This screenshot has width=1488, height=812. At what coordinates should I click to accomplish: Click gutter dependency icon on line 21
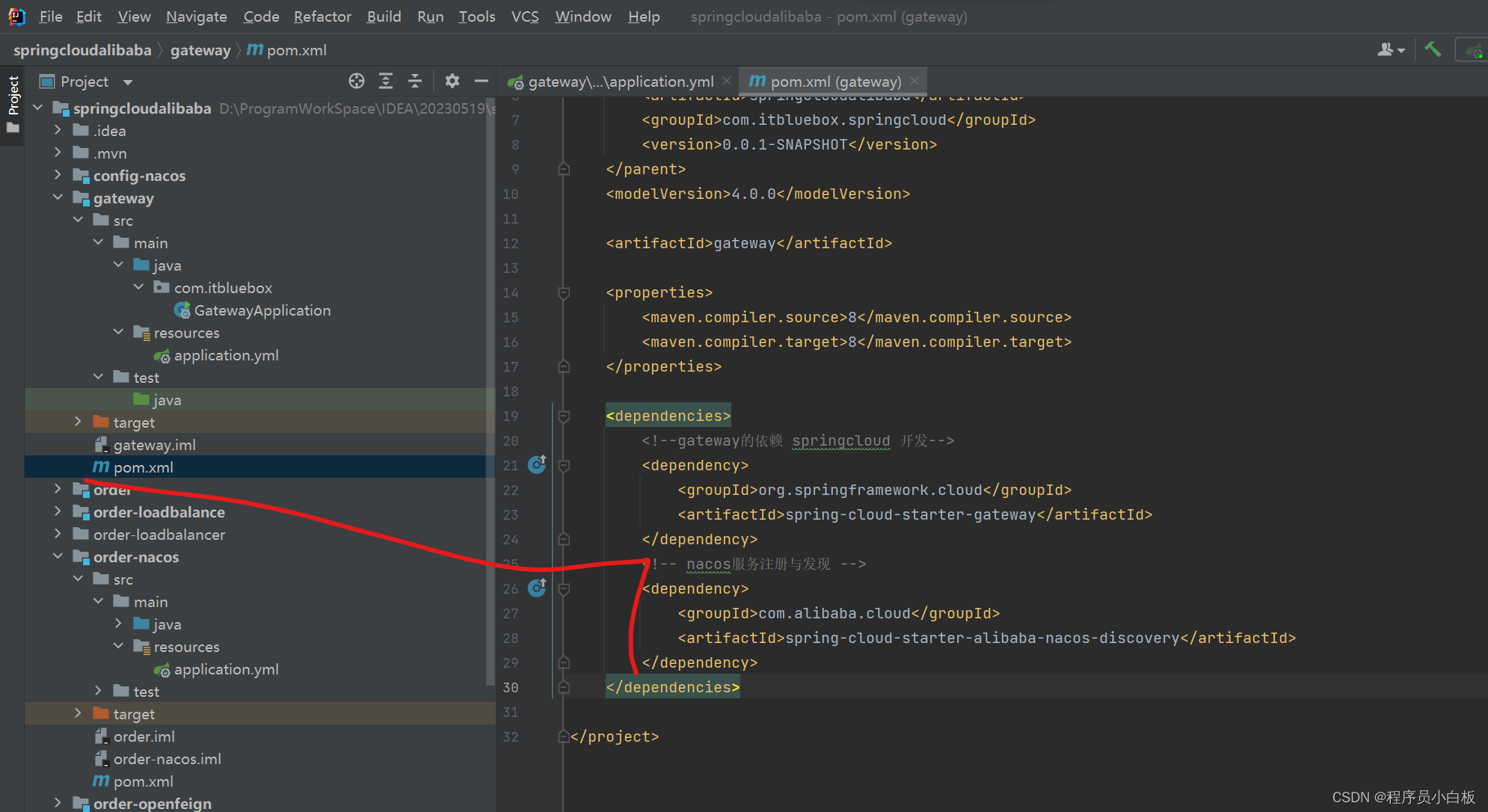pyautogui.click(x=537, y=465)
